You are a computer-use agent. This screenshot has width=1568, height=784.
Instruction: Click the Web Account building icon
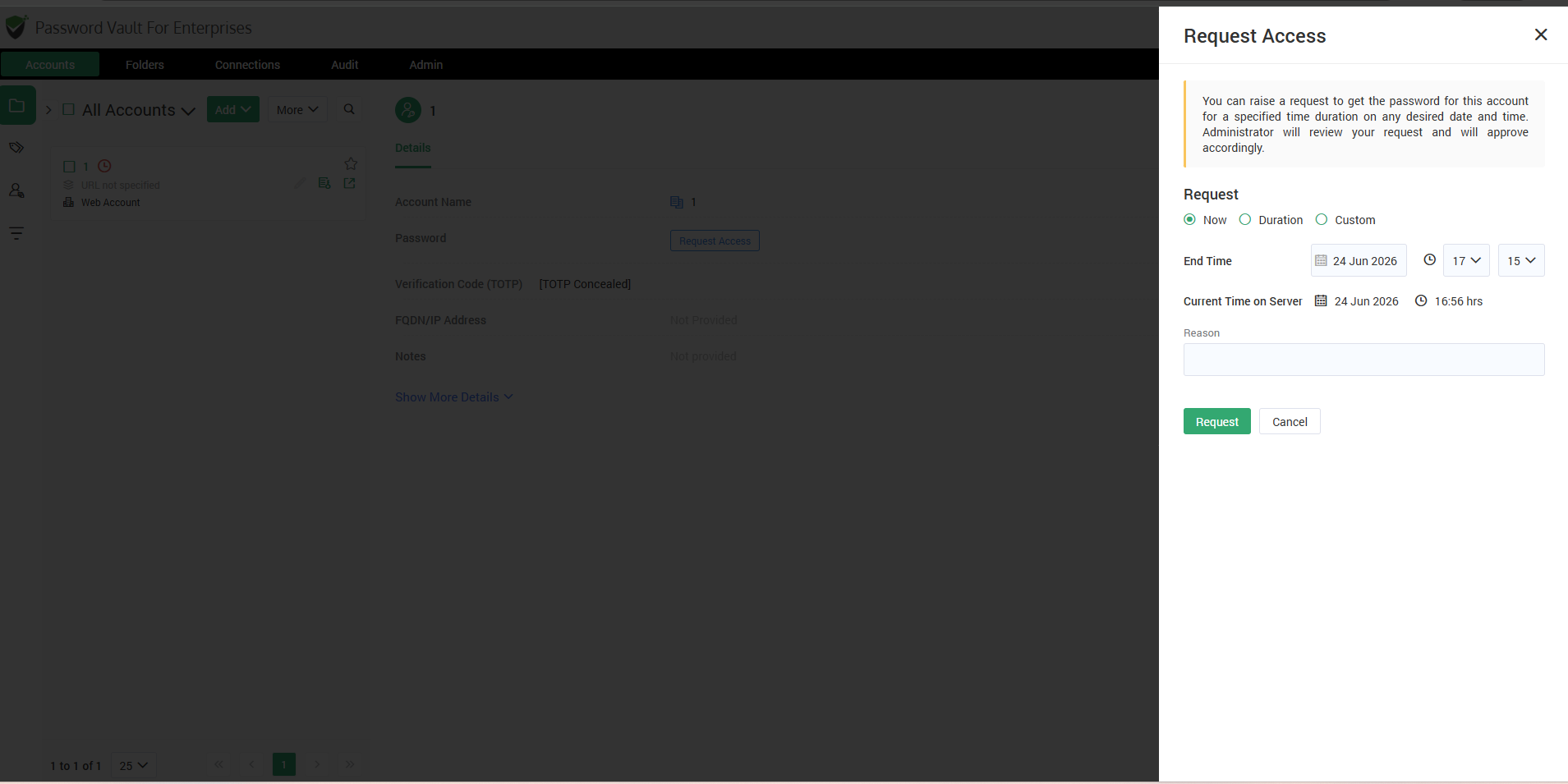pos(69,202)
